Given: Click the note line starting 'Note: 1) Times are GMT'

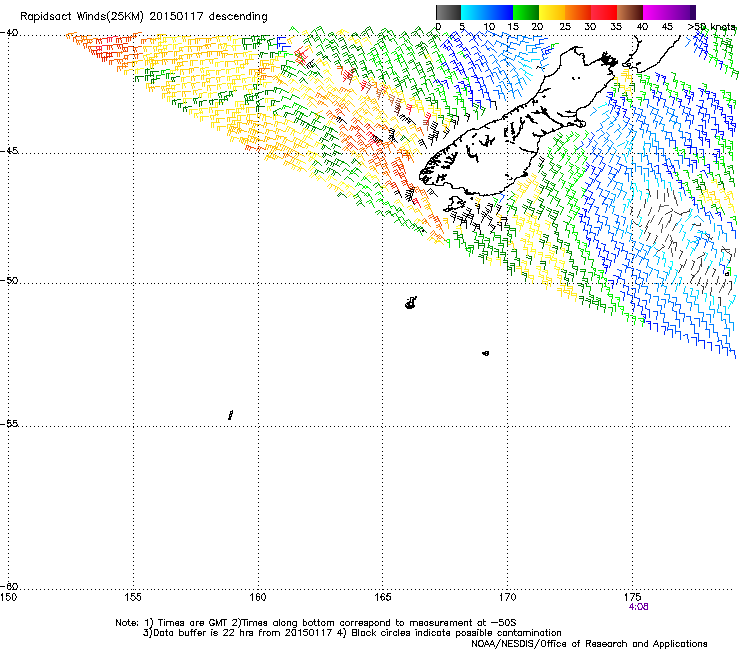Looking at the screenshot, I should pyautogui.click(x=316, y=623).
